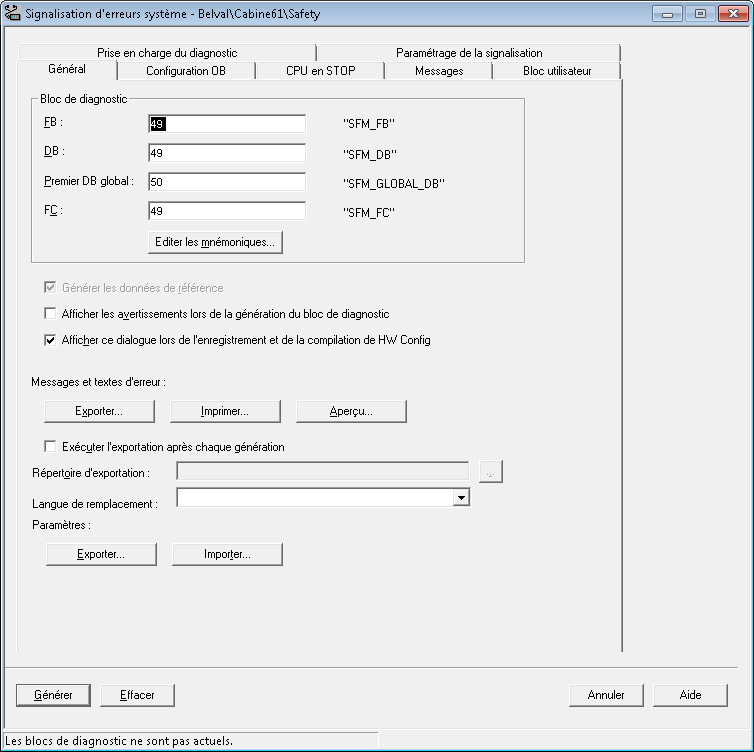Image resolution: width=754 pixels, height=752 pixels.
Task: Click the browse button beside Répertoire d'exportation
Action: click(490, 472)
